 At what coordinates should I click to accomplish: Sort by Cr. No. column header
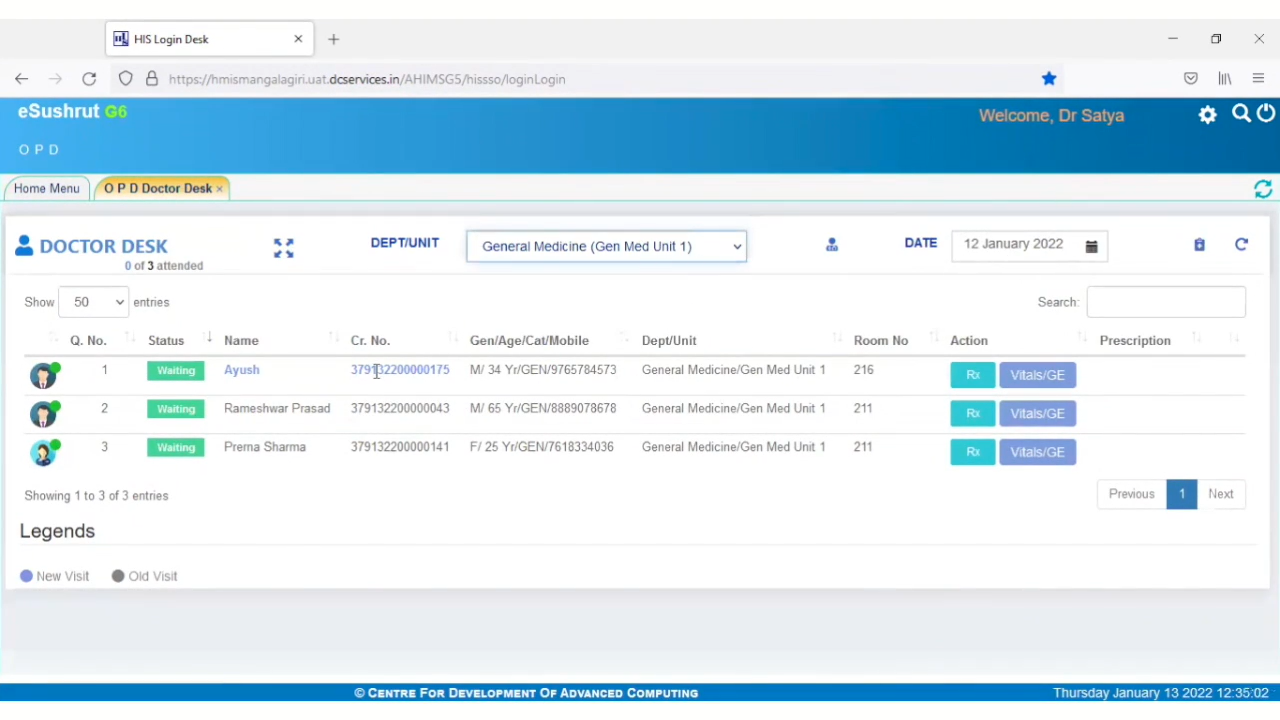370,341
